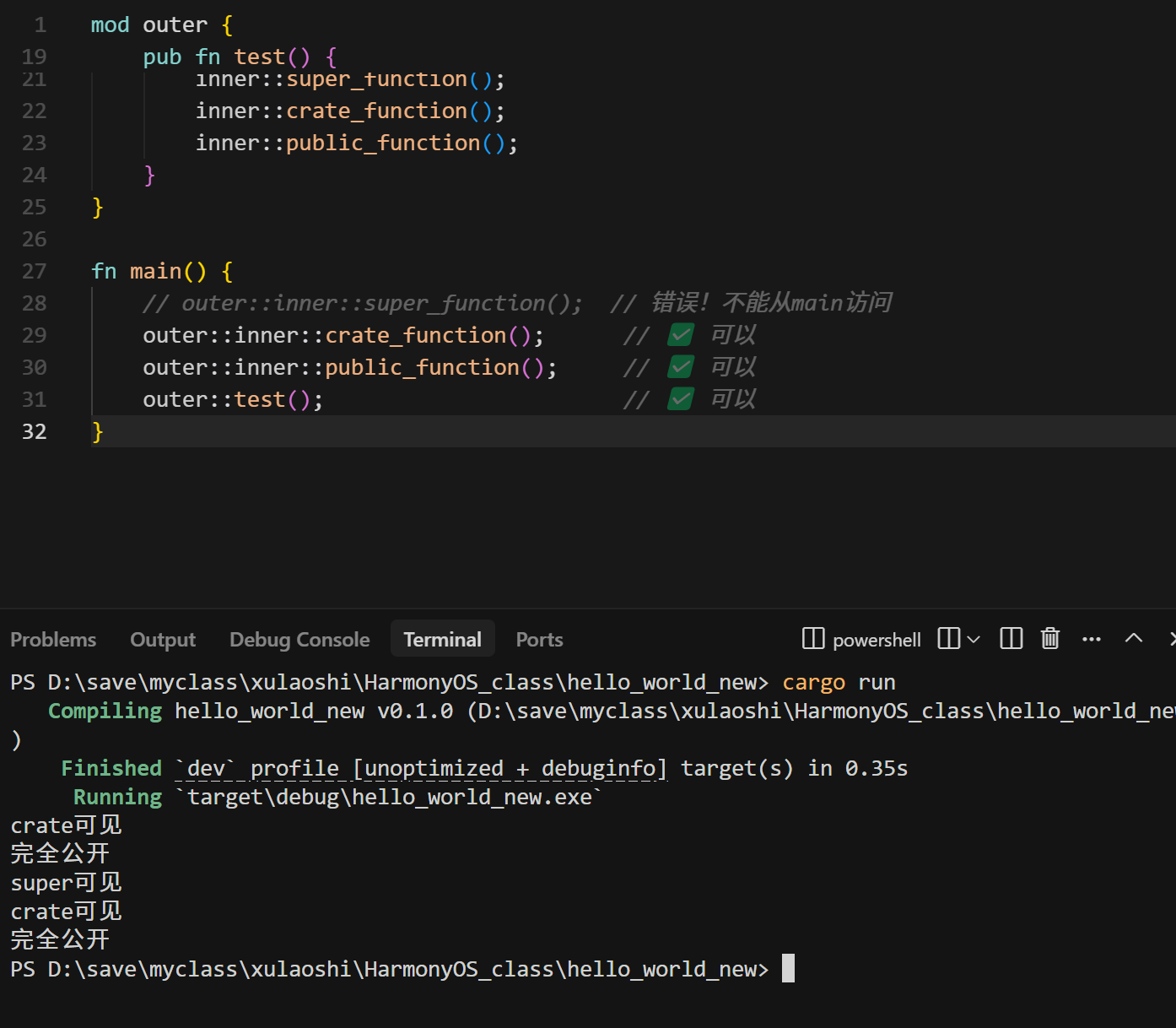
Task: Switch to the Output tab
Action: pos(163,640)
